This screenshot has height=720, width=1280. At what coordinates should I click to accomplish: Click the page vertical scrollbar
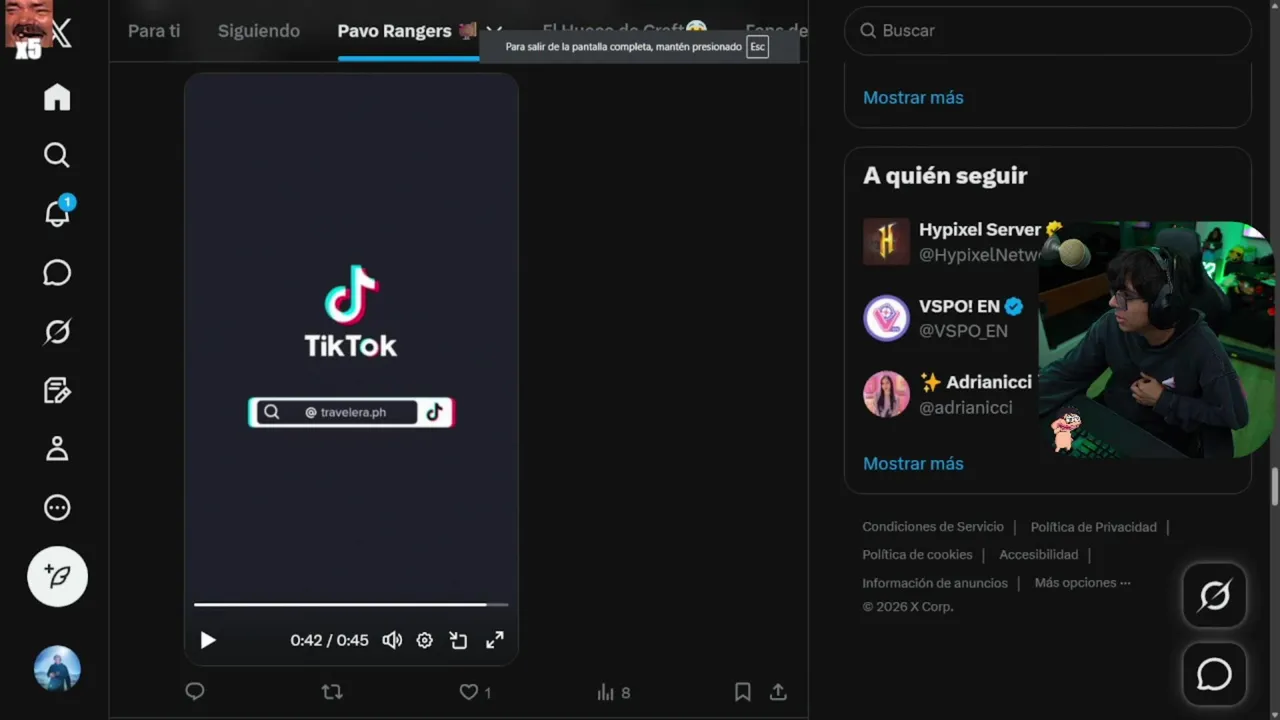click(x=1274, y=486)
